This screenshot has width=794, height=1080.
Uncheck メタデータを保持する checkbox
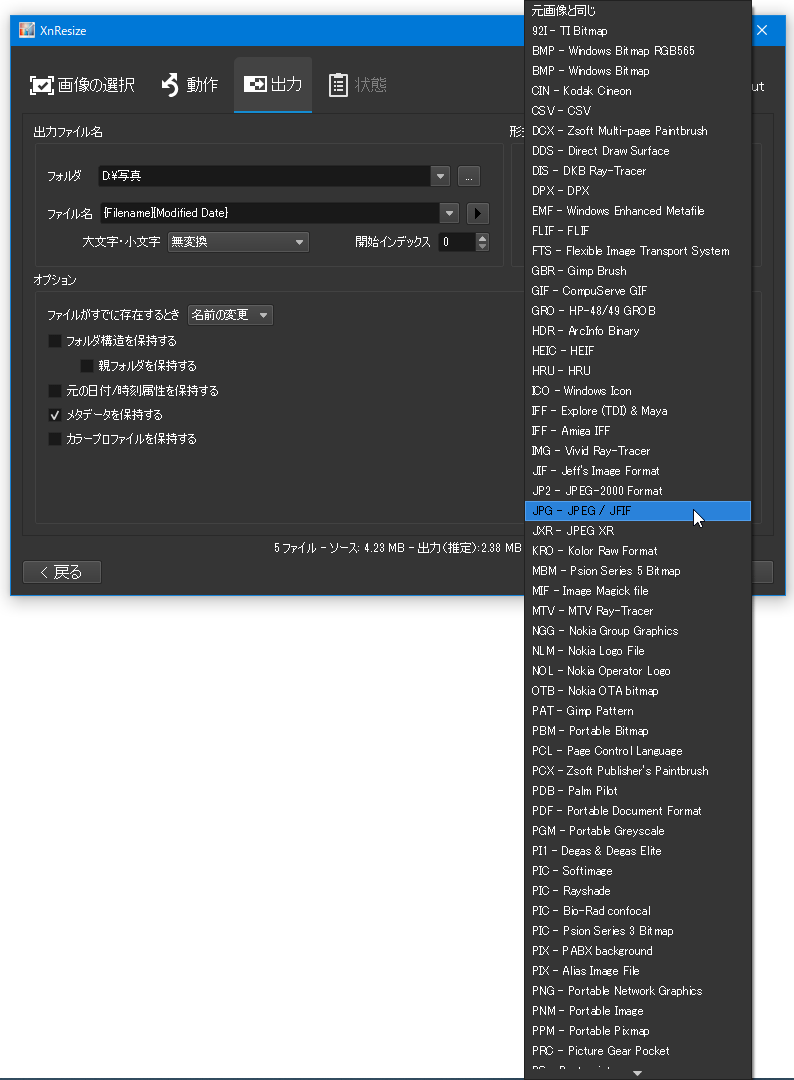[x=55, y=415]
